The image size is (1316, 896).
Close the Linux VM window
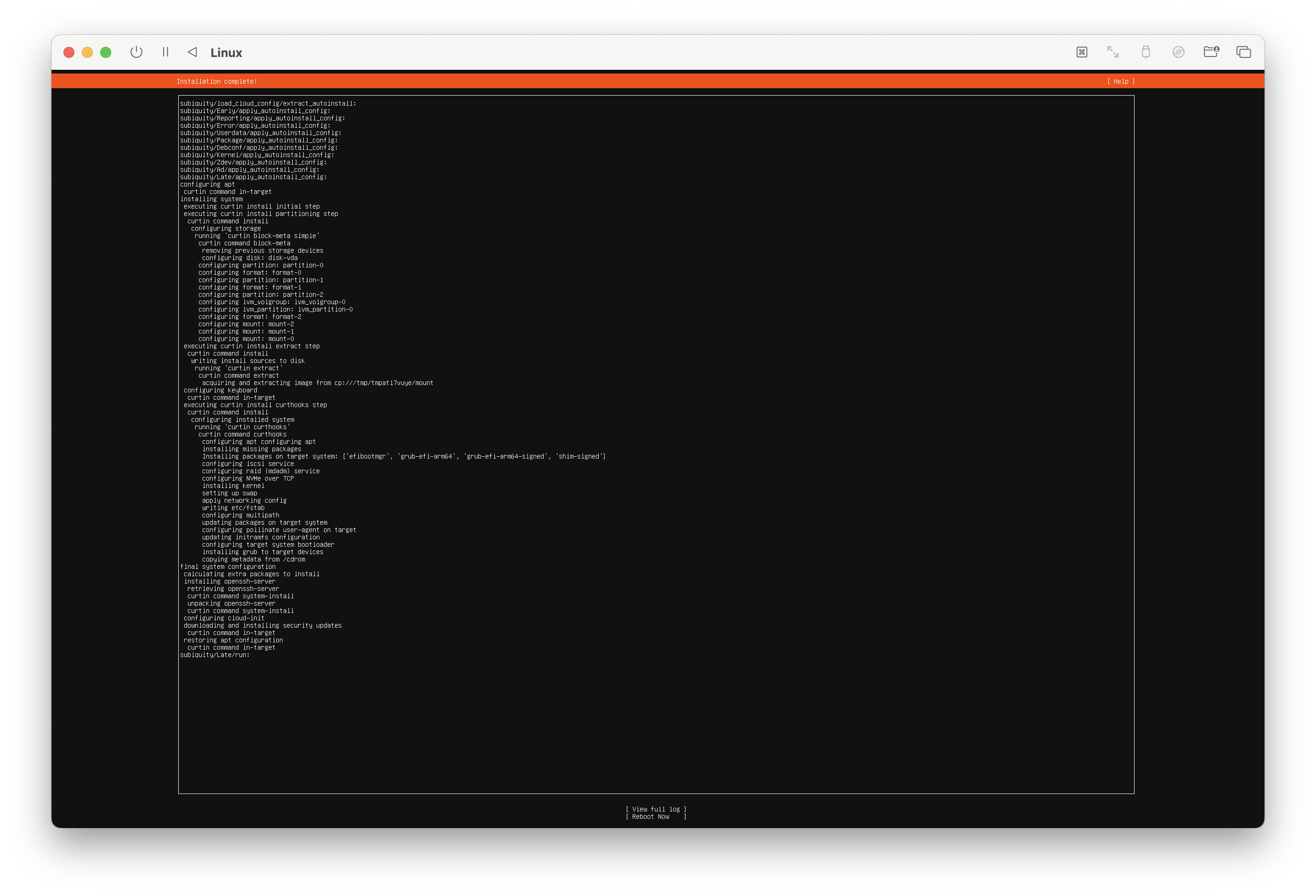(69, 53)
